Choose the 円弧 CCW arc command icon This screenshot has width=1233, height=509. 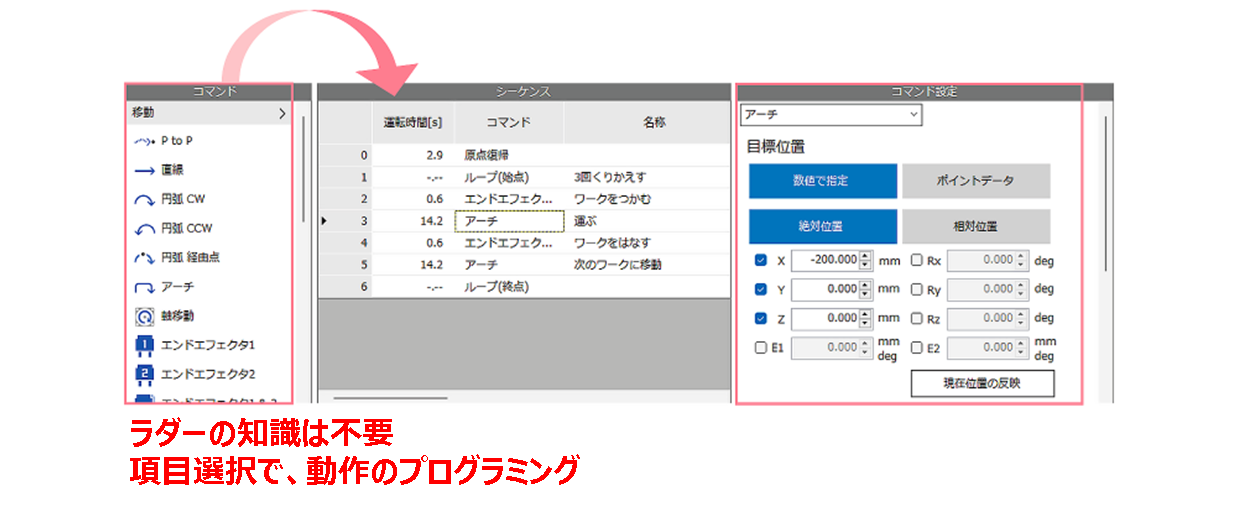coord(144,228)
